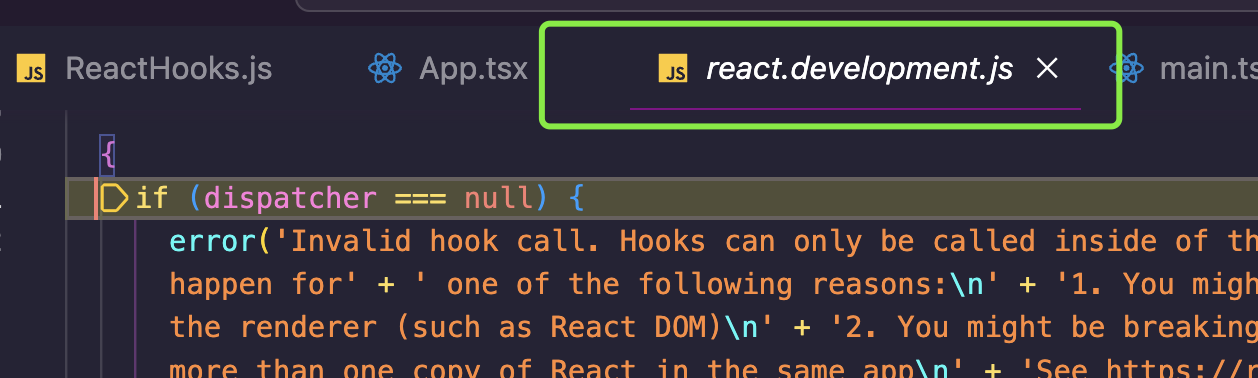1258x378 pixels.
Task: Place cursor on the word dispatcher
Action: coord(290,198)
